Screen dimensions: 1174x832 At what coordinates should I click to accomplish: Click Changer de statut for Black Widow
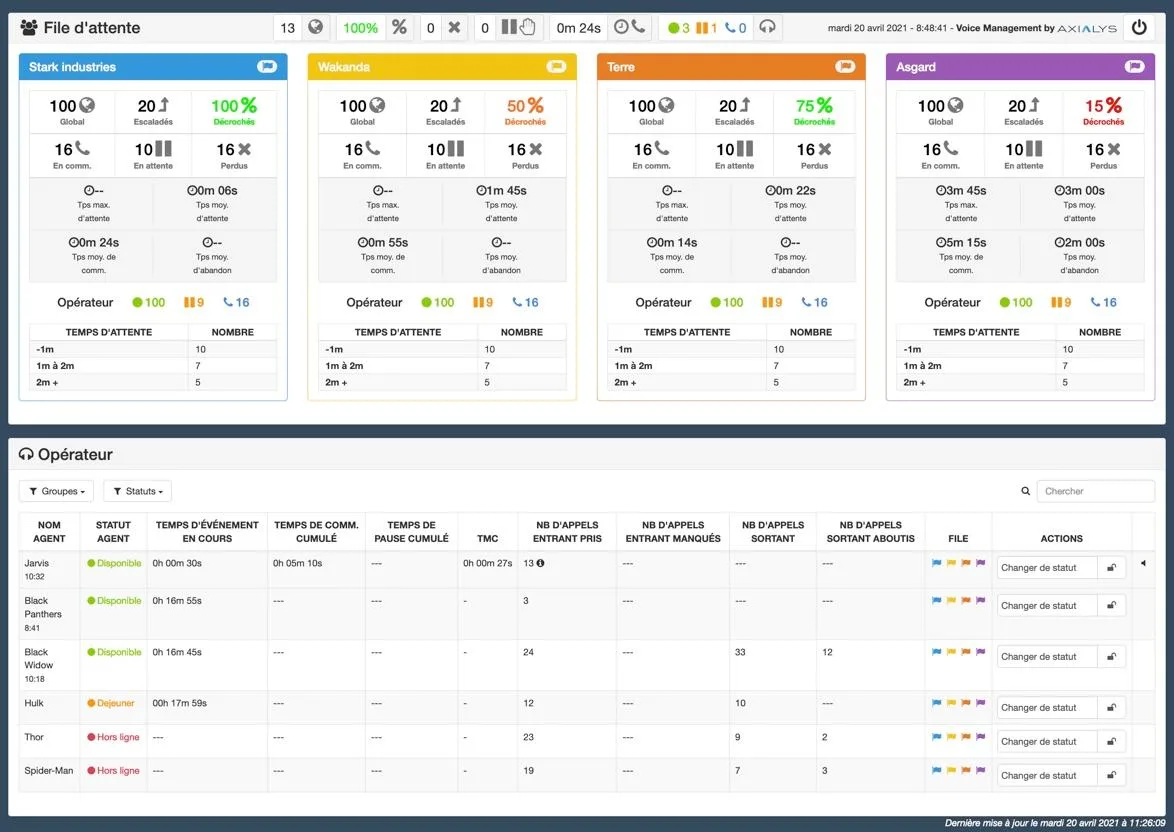[x=1047, y=657]
